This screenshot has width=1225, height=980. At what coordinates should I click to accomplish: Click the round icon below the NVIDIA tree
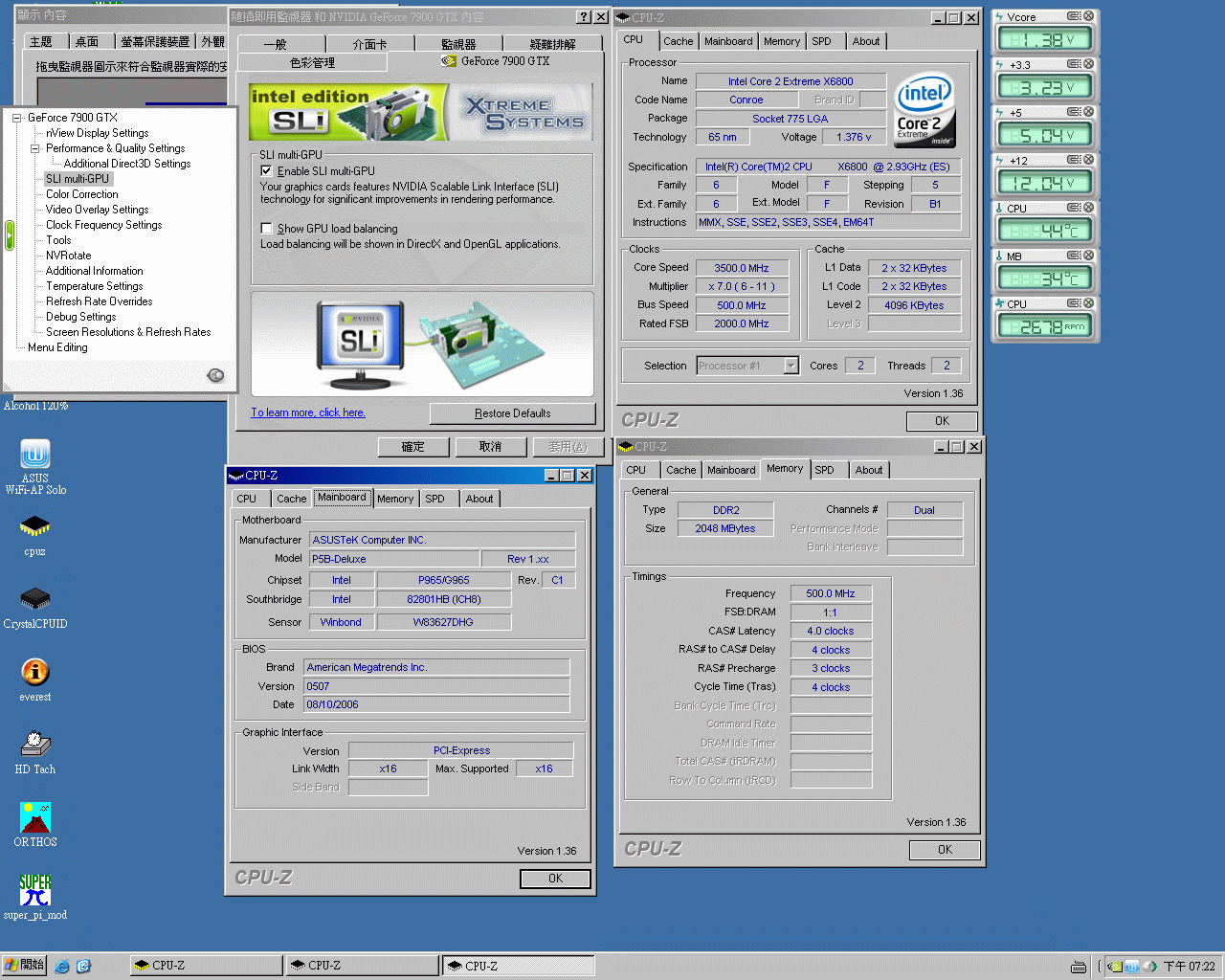215,375
